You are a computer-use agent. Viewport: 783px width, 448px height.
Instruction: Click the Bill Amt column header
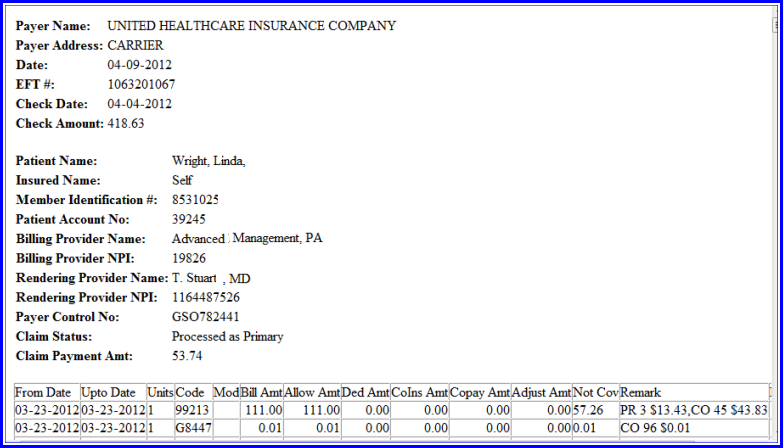click(262, 393)
